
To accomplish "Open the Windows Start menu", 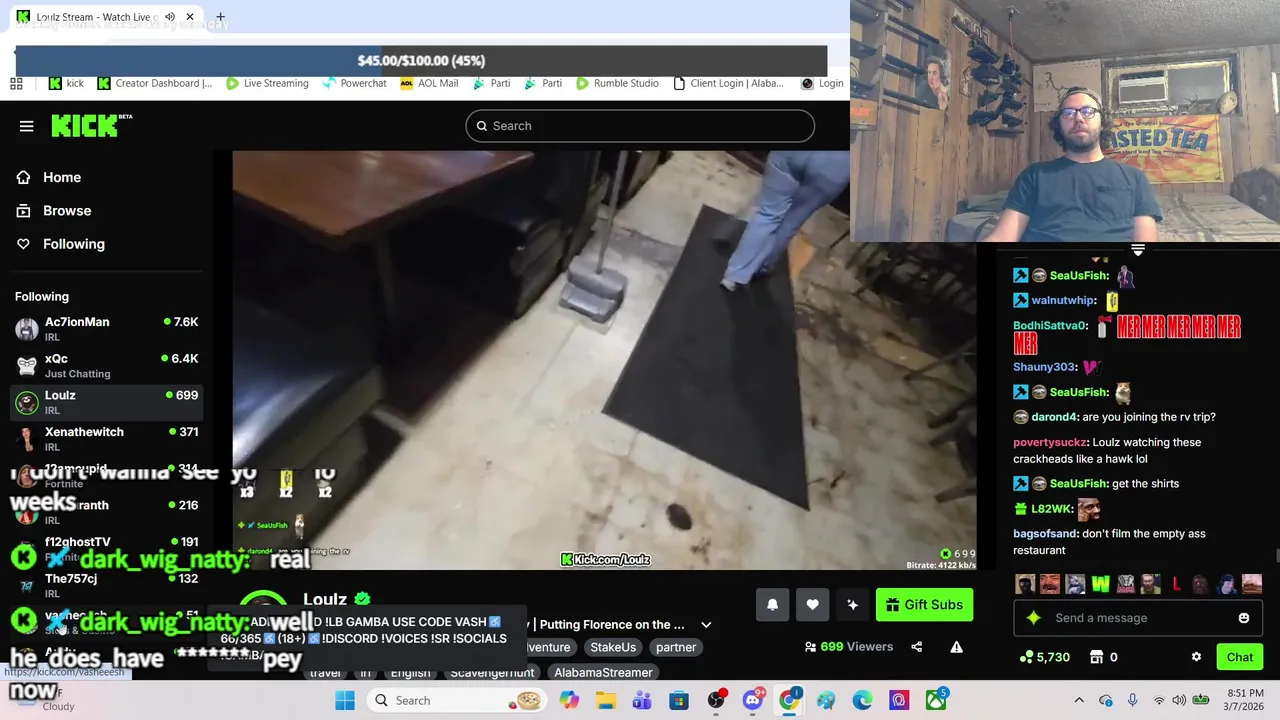I will [345, 700].
